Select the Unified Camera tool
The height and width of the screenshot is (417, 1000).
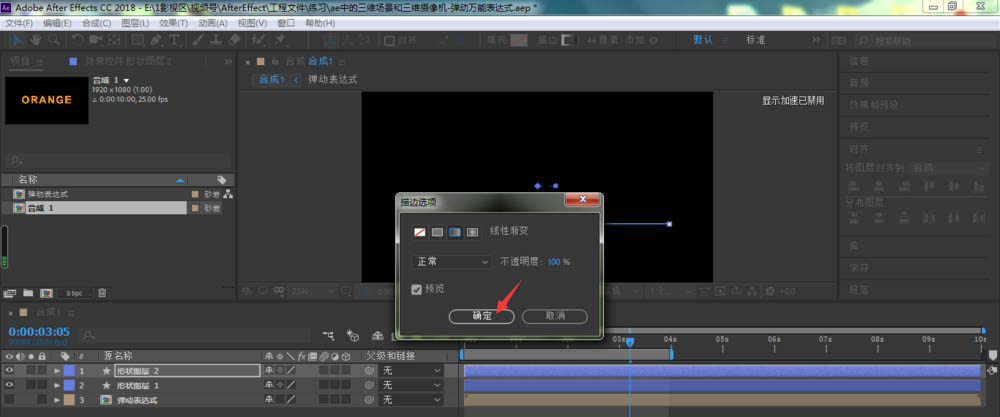click(x=96, y=40)
